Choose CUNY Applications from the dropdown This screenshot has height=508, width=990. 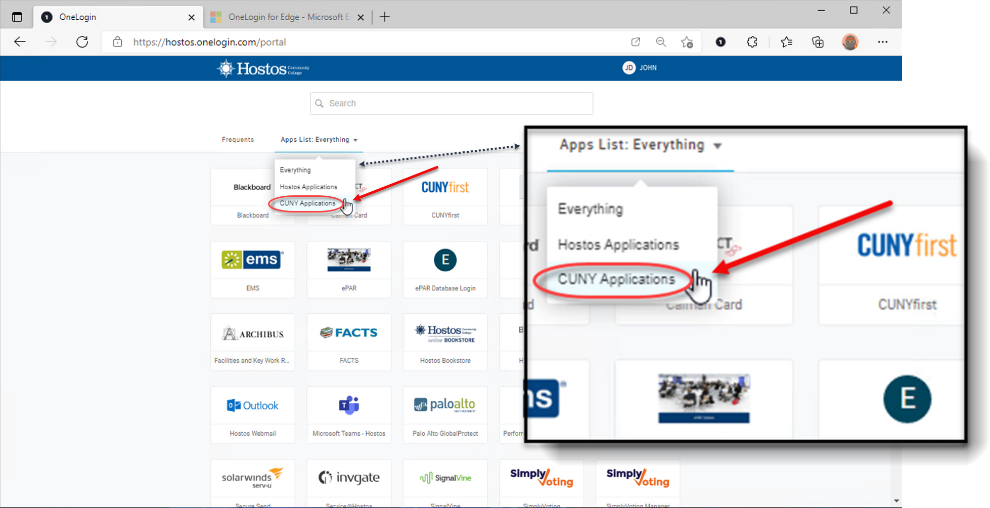click(307, 203)
